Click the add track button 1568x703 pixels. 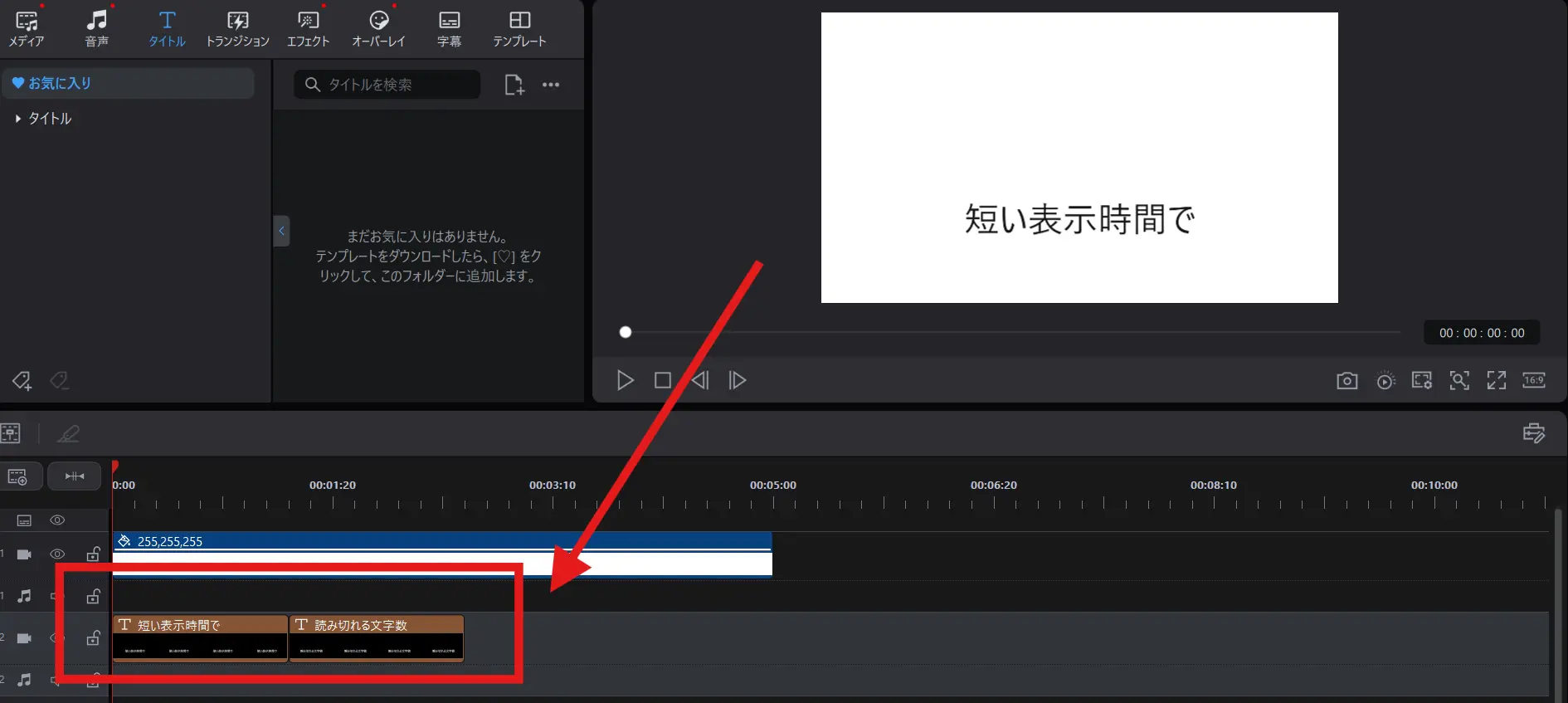18,476
